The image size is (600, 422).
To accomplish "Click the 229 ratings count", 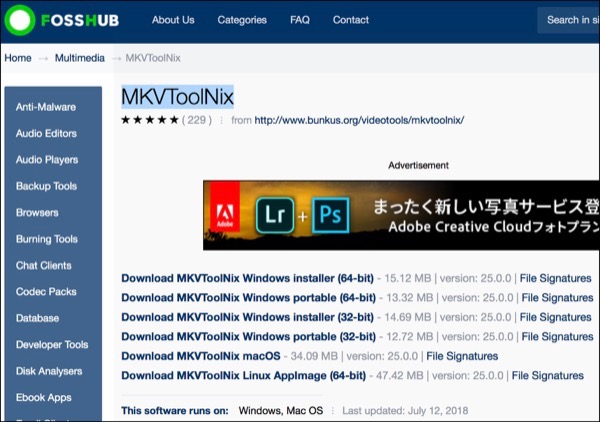I will pyautogui.click(x=197, y=120).
